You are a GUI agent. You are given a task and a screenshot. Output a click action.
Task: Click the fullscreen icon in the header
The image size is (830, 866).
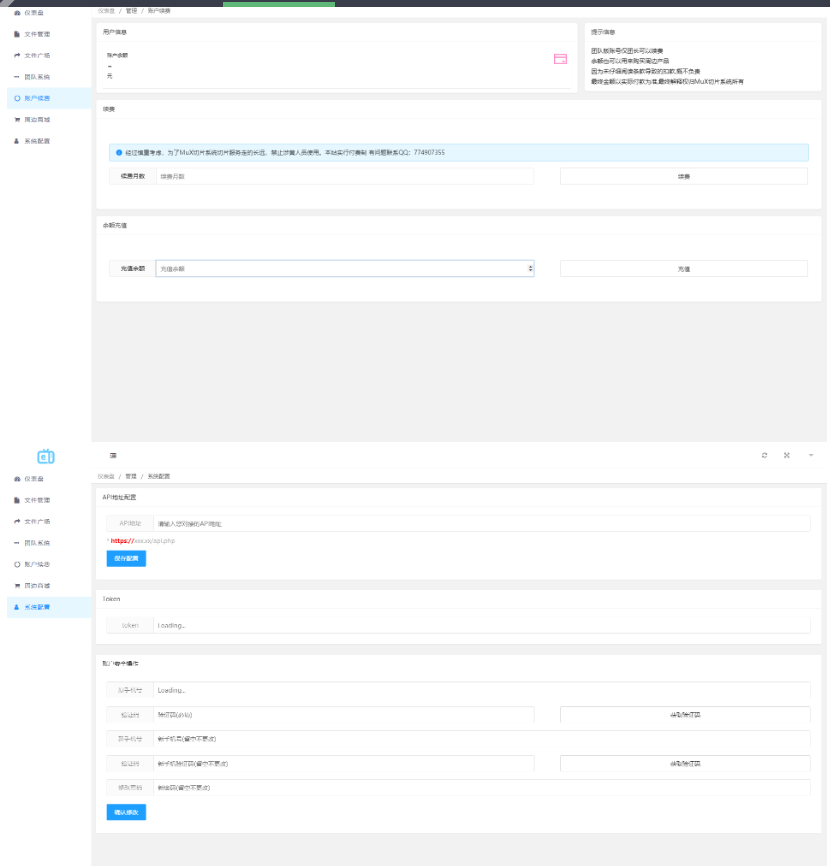coord(787,455)
